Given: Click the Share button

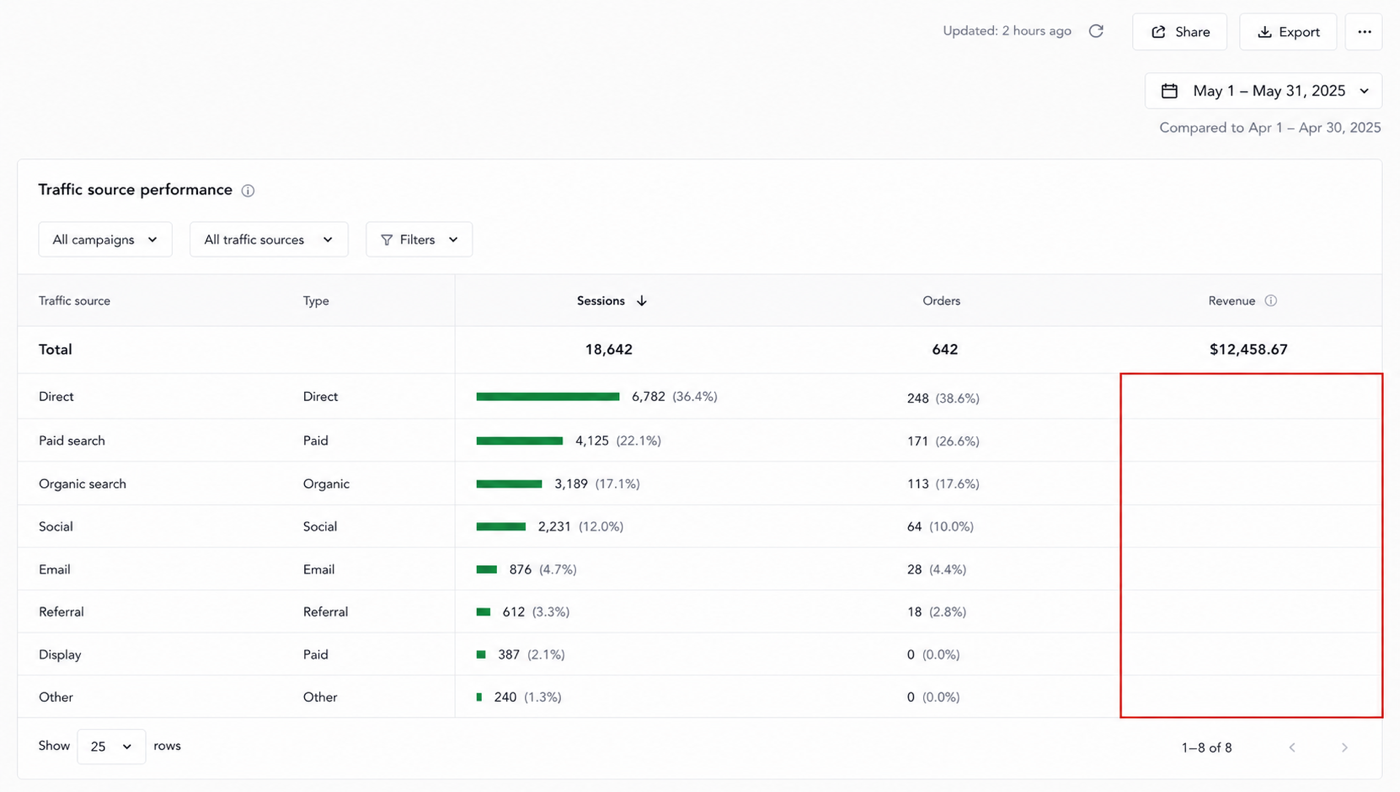Looking at the screenshot, I should pos(1180,32).
